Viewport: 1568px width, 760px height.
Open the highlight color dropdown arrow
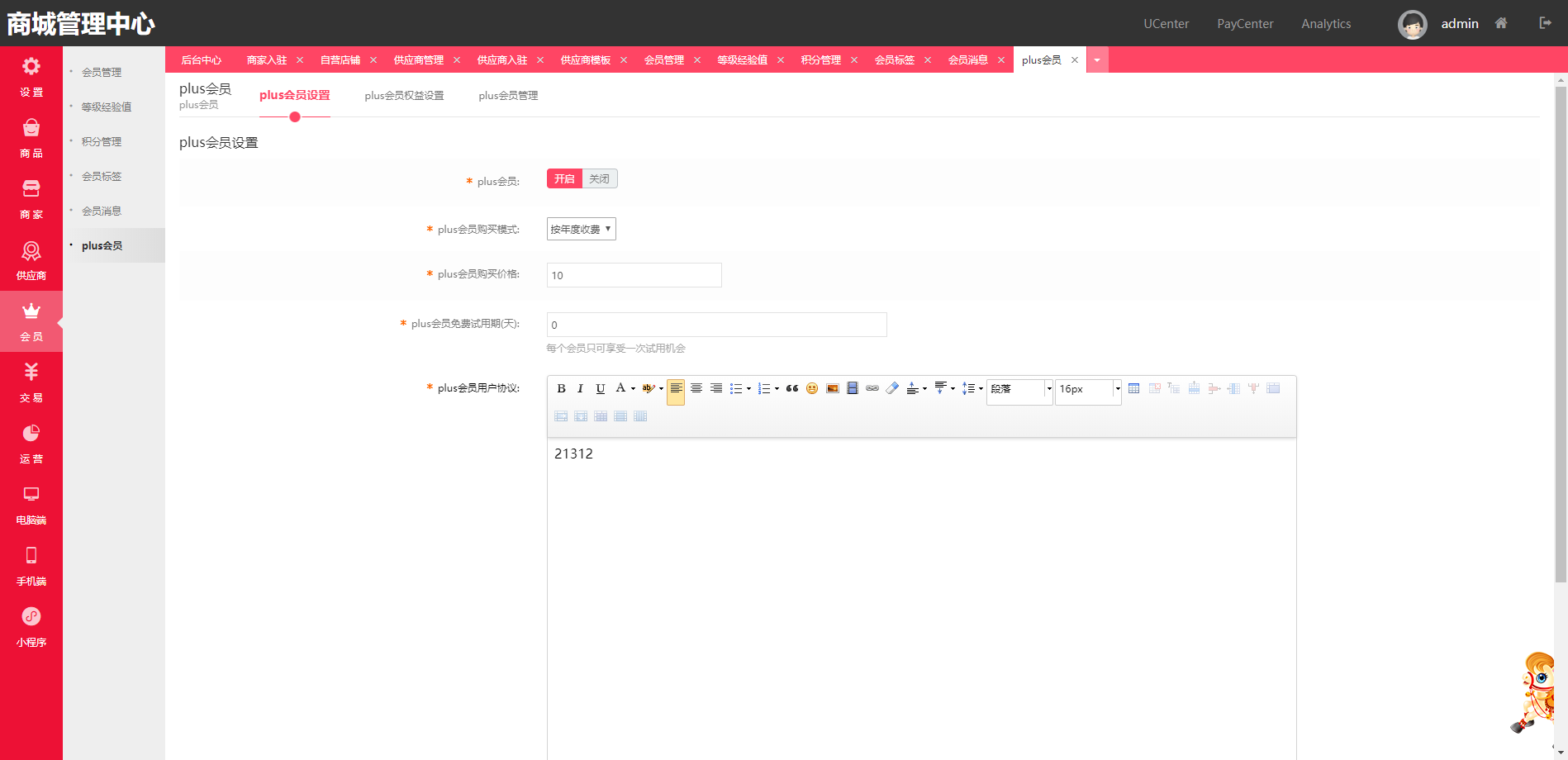pos(661,388)
